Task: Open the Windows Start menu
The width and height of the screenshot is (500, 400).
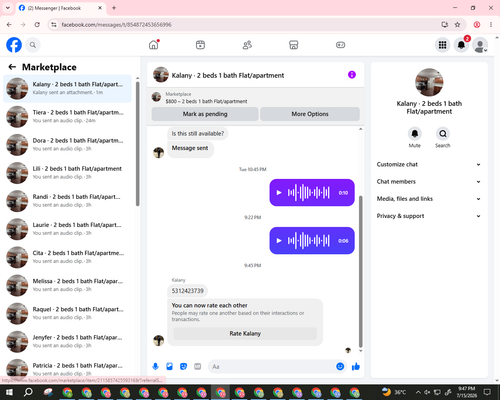Action: pyautogui.click(x=9, y=392)
